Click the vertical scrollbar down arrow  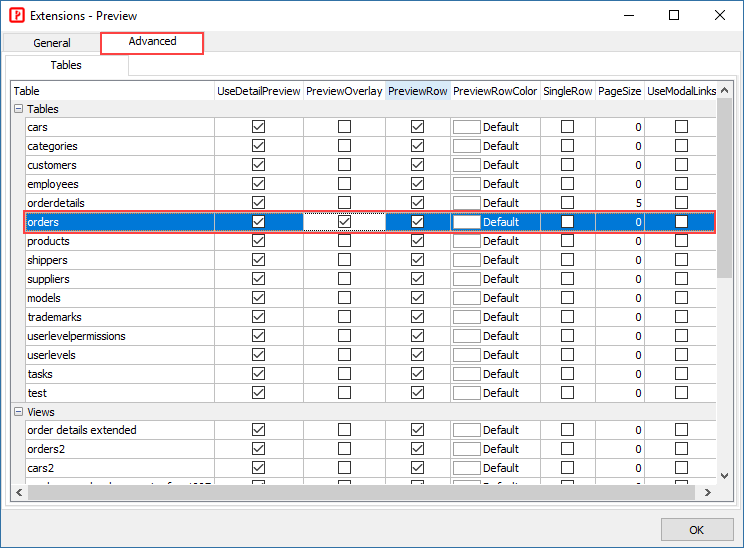tap(725, 476)
